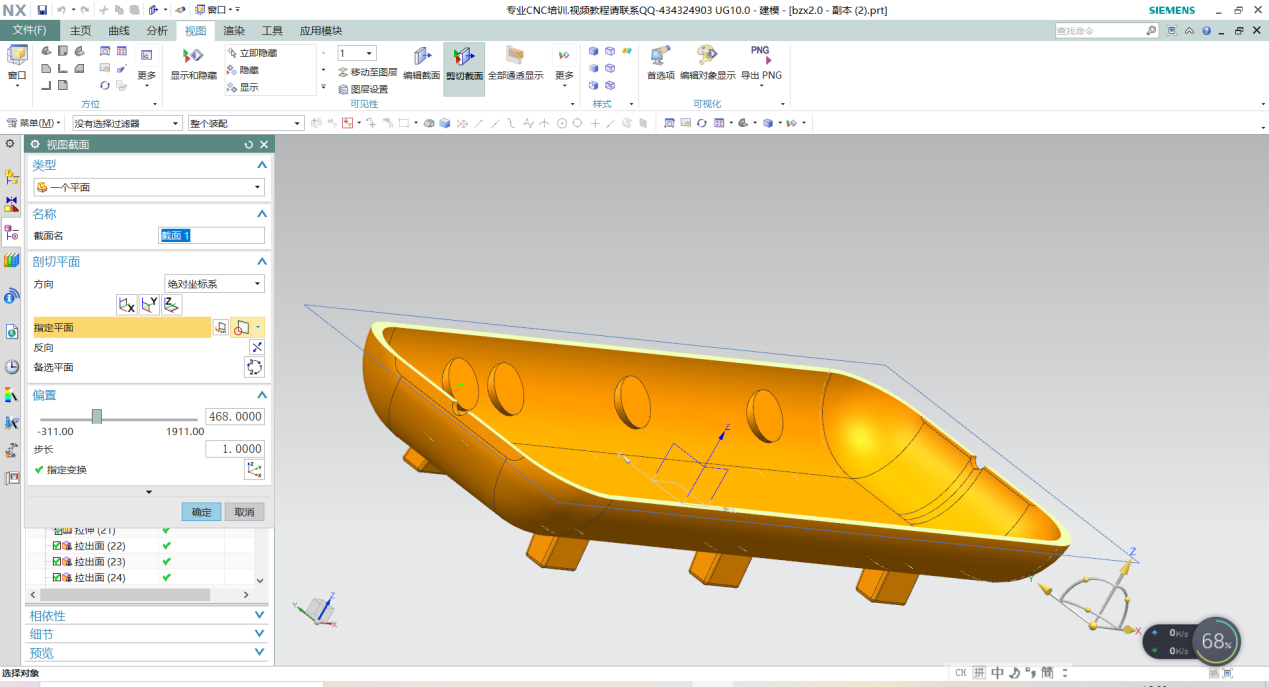Click the 68% floating monitor widget
Screen dimensions: 1269x687
(1216, 641)
